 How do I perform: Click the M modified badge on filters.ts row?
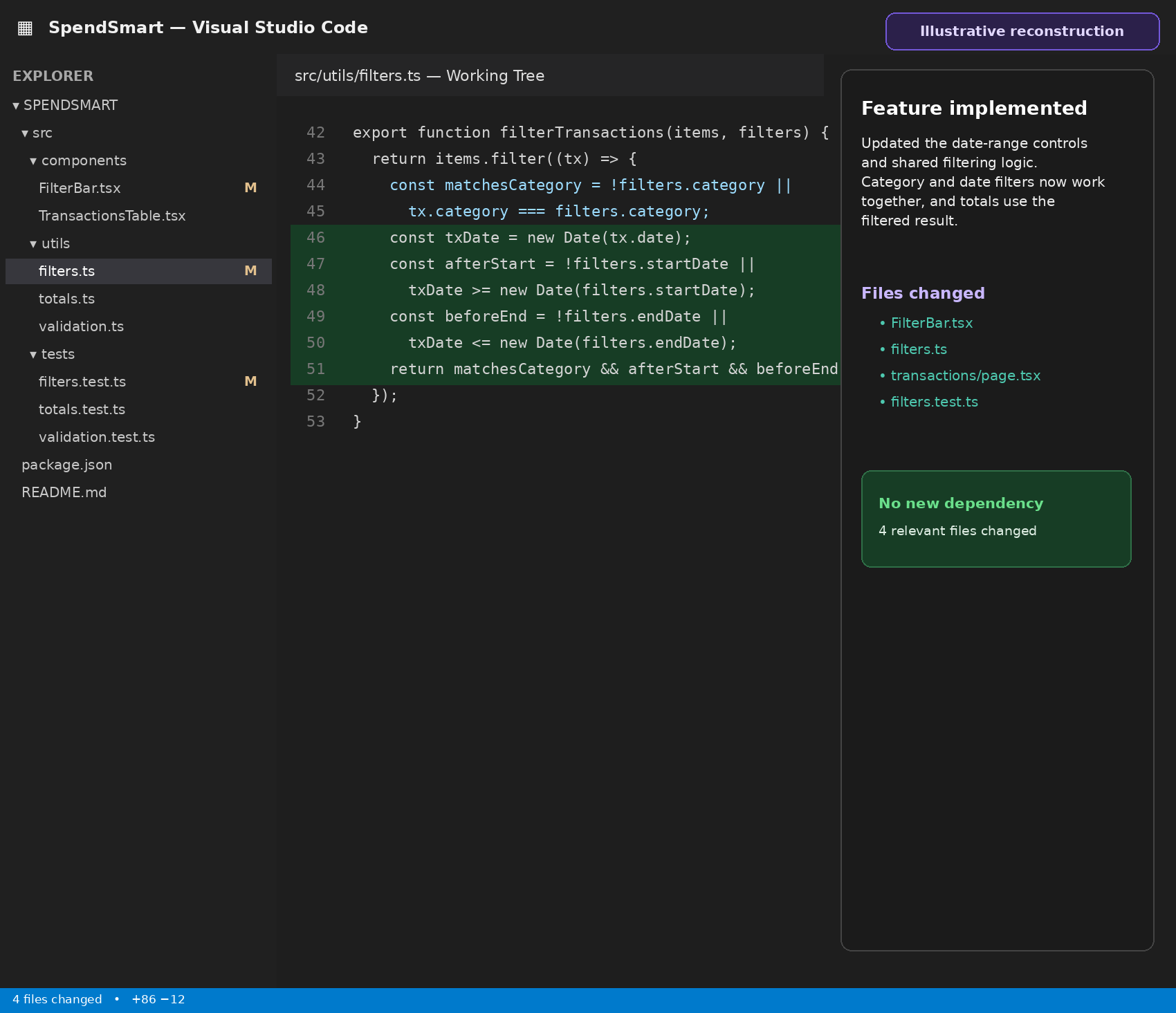point(250,271)
